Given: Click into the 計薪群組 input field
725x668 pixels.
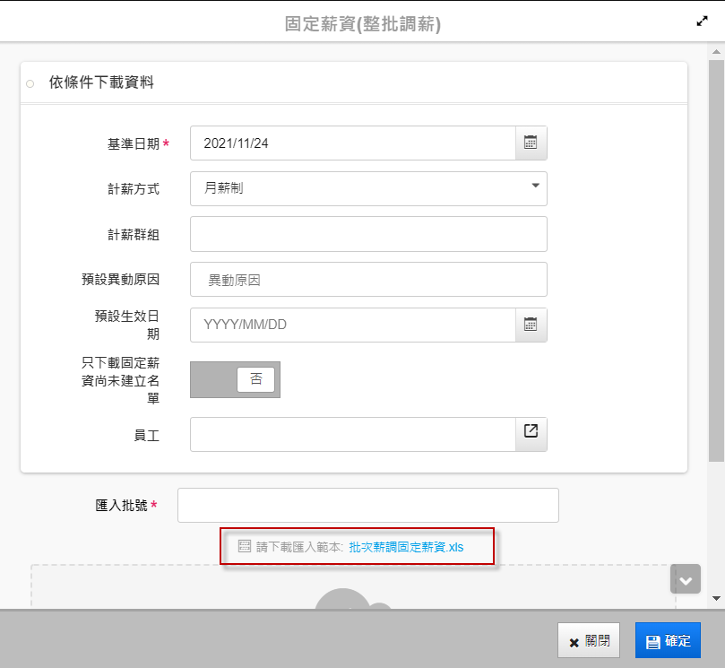Looking at the screenshot, I should point(368,234).
